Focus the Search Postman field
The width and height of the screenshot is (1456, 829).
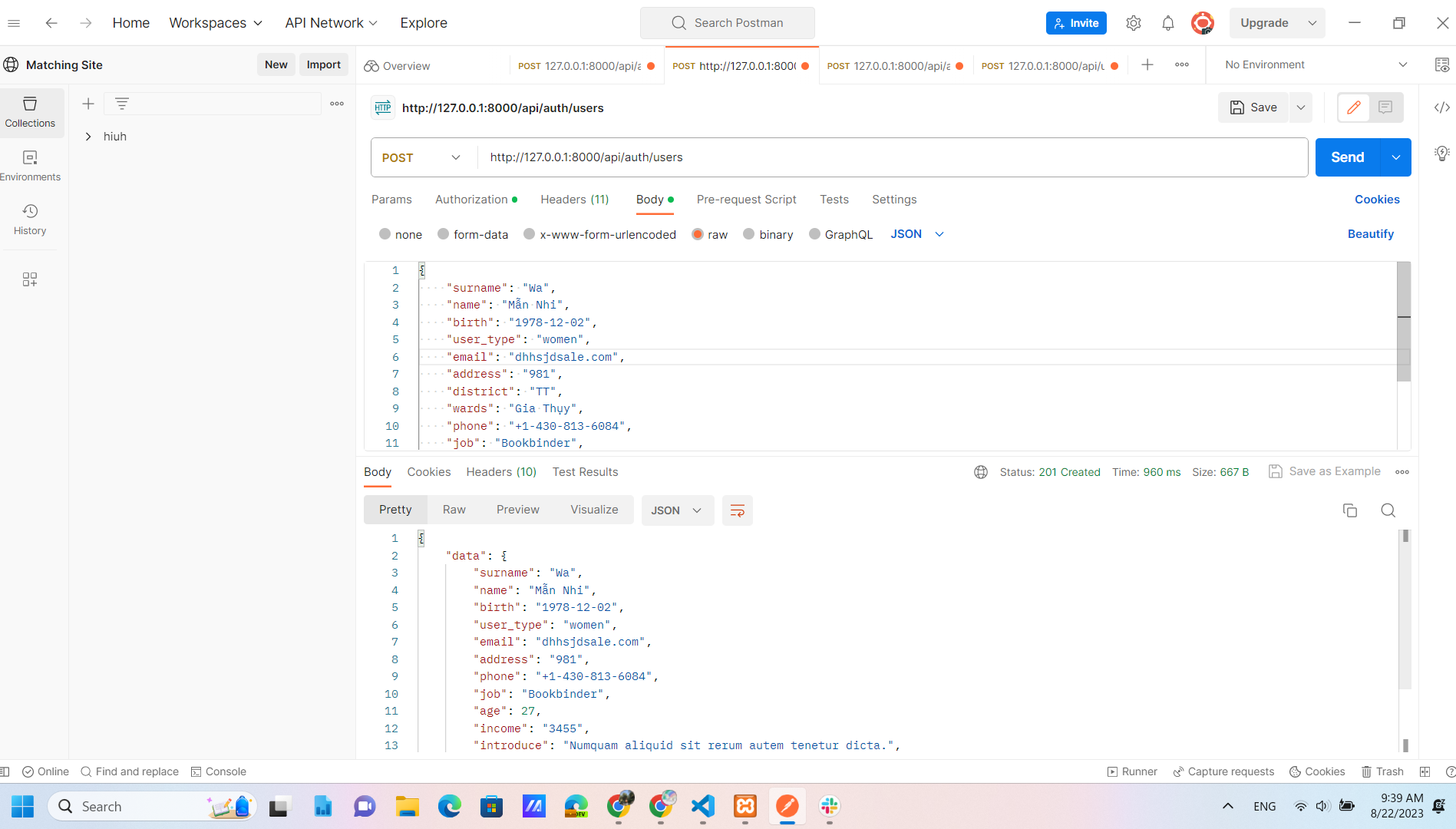pos(728,23)
